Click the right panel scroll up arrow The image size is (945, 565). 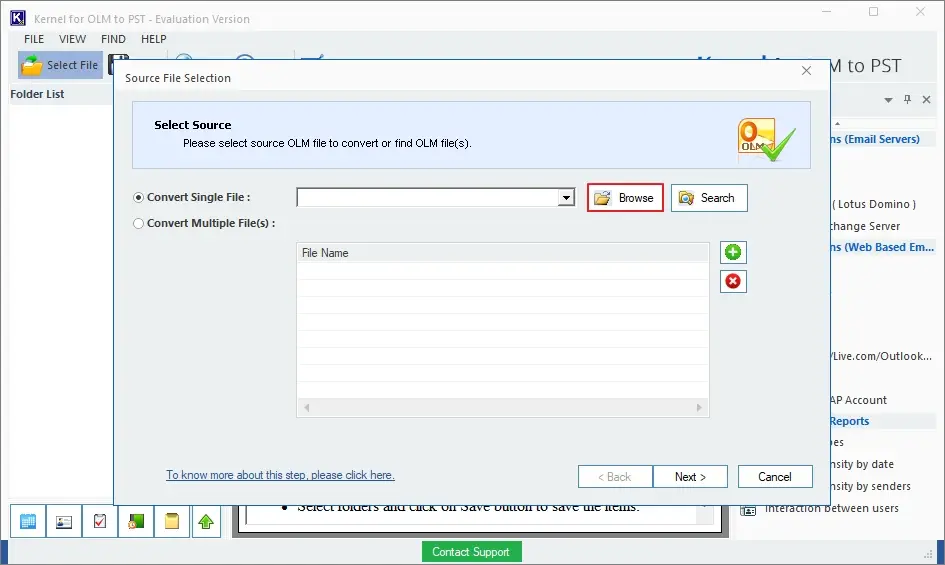click(837, 124)
